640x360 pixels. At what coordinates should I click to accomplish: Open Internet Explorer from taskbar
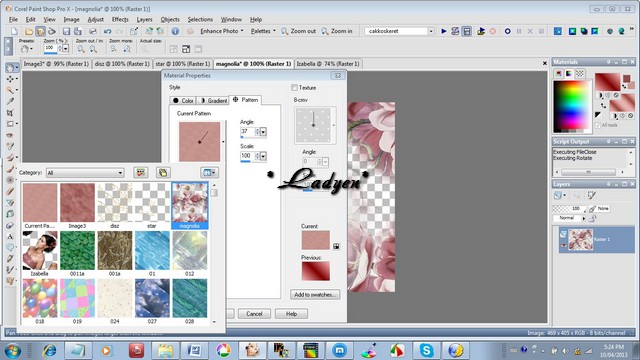(49, 350)
